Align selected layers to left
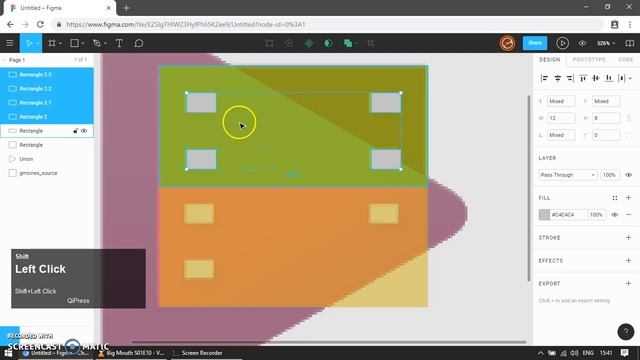Viewport: 640px width, 360px height. [544, 78]
